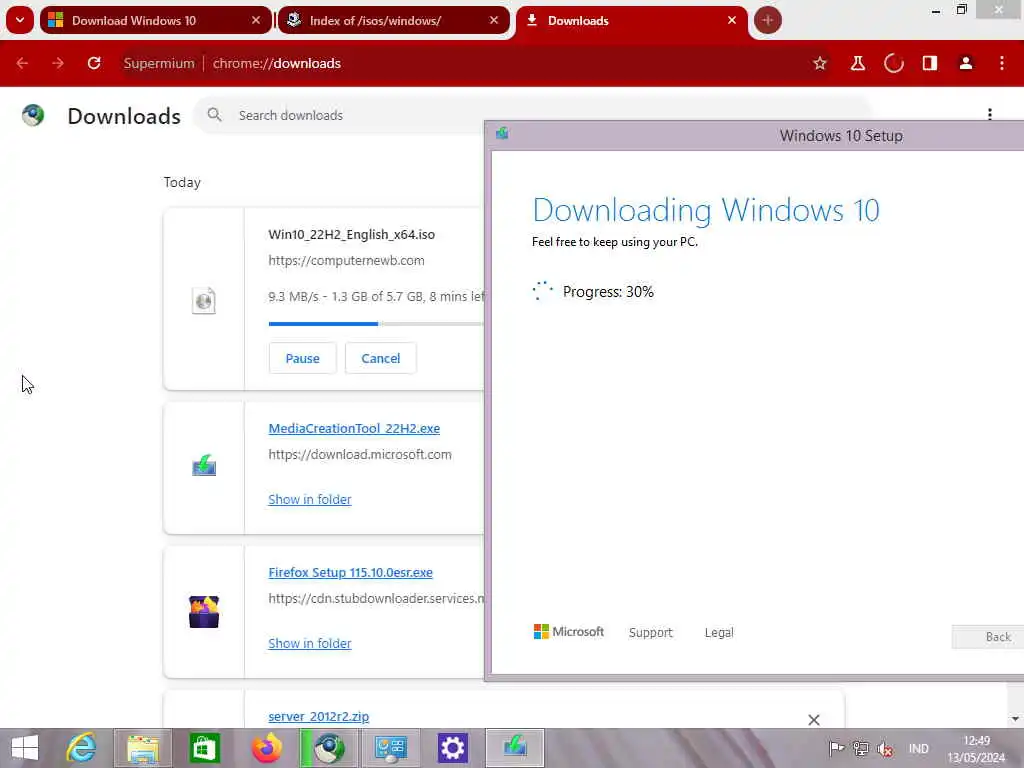
Task: Show MediaCreationTool_22H2.exe in folder
Action: [x=310, y=500]
